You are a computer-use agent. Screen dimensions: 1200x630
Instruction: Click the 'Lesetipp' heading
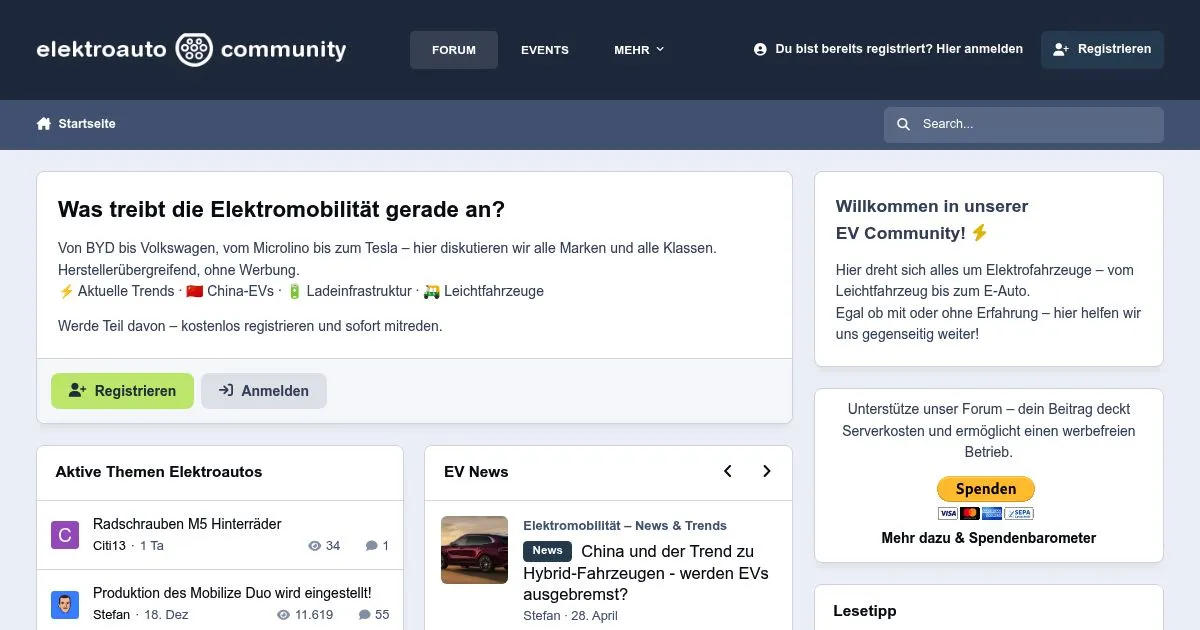865,611
